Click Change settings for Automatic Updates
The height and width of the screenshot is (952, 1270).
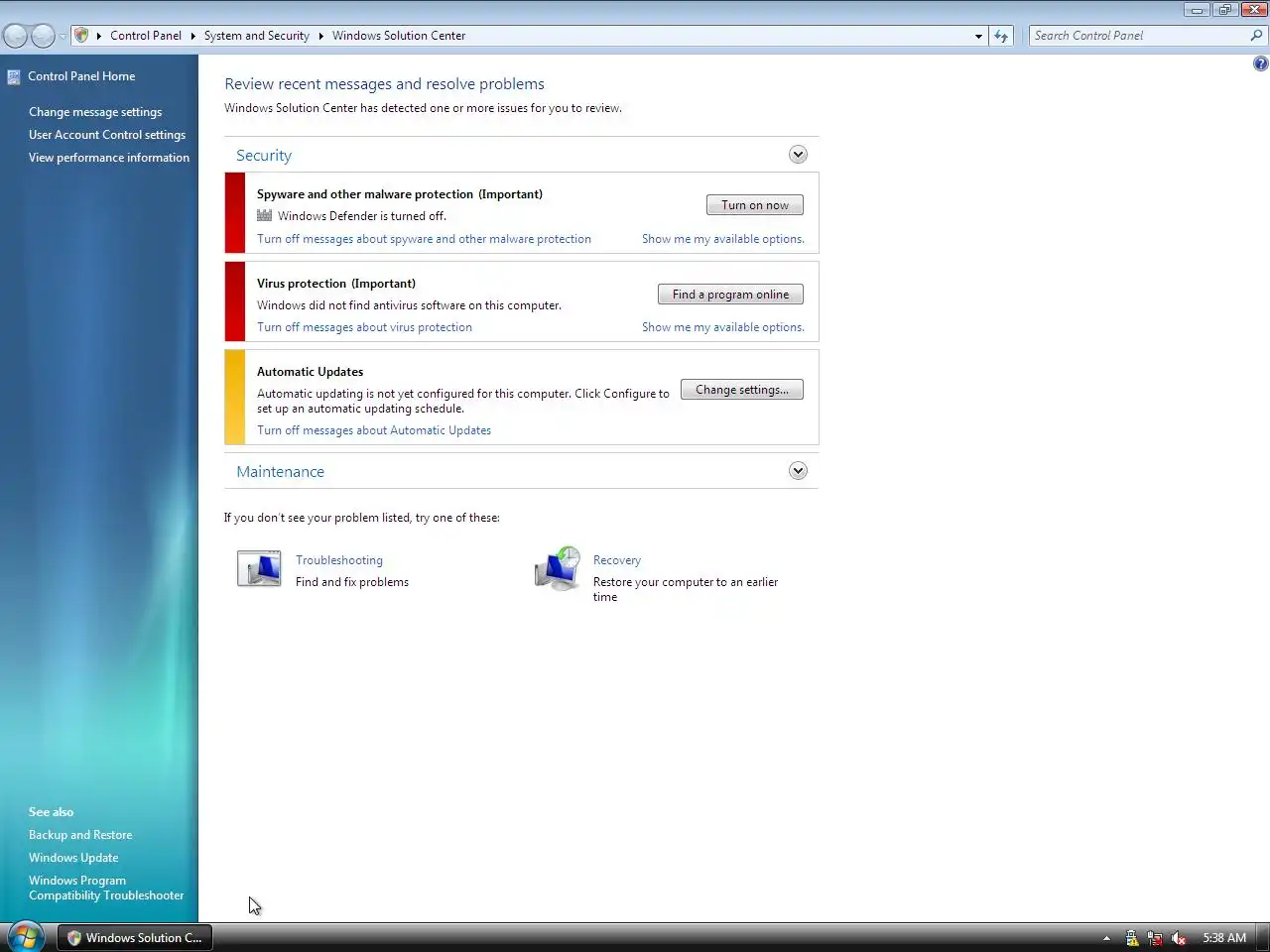(742, 390)
